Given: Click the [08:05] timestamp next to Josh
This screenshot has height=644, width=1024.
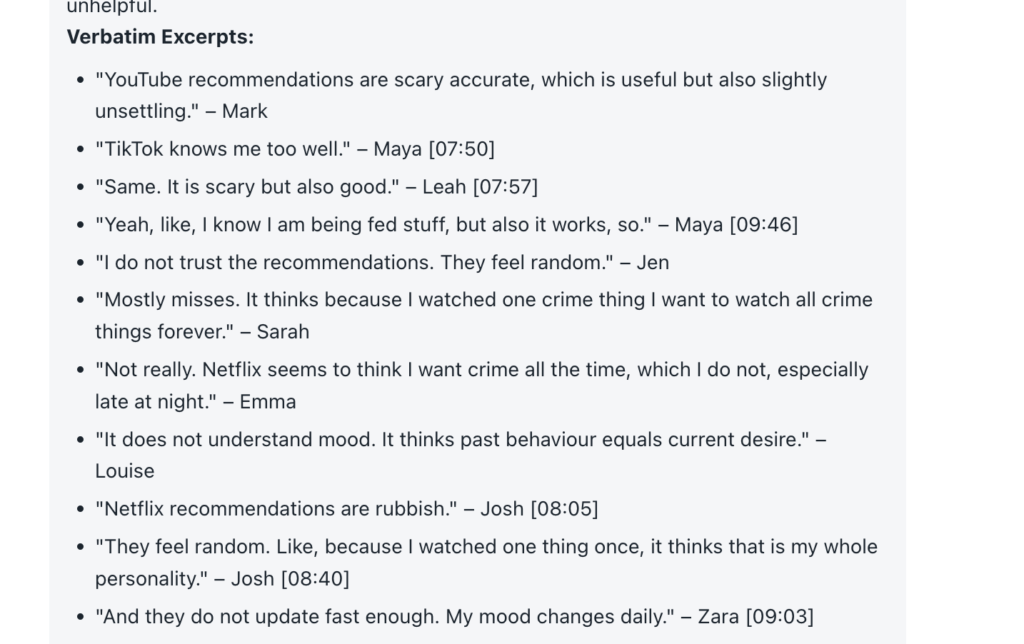Looking at the screenshot, I should 565,509.
